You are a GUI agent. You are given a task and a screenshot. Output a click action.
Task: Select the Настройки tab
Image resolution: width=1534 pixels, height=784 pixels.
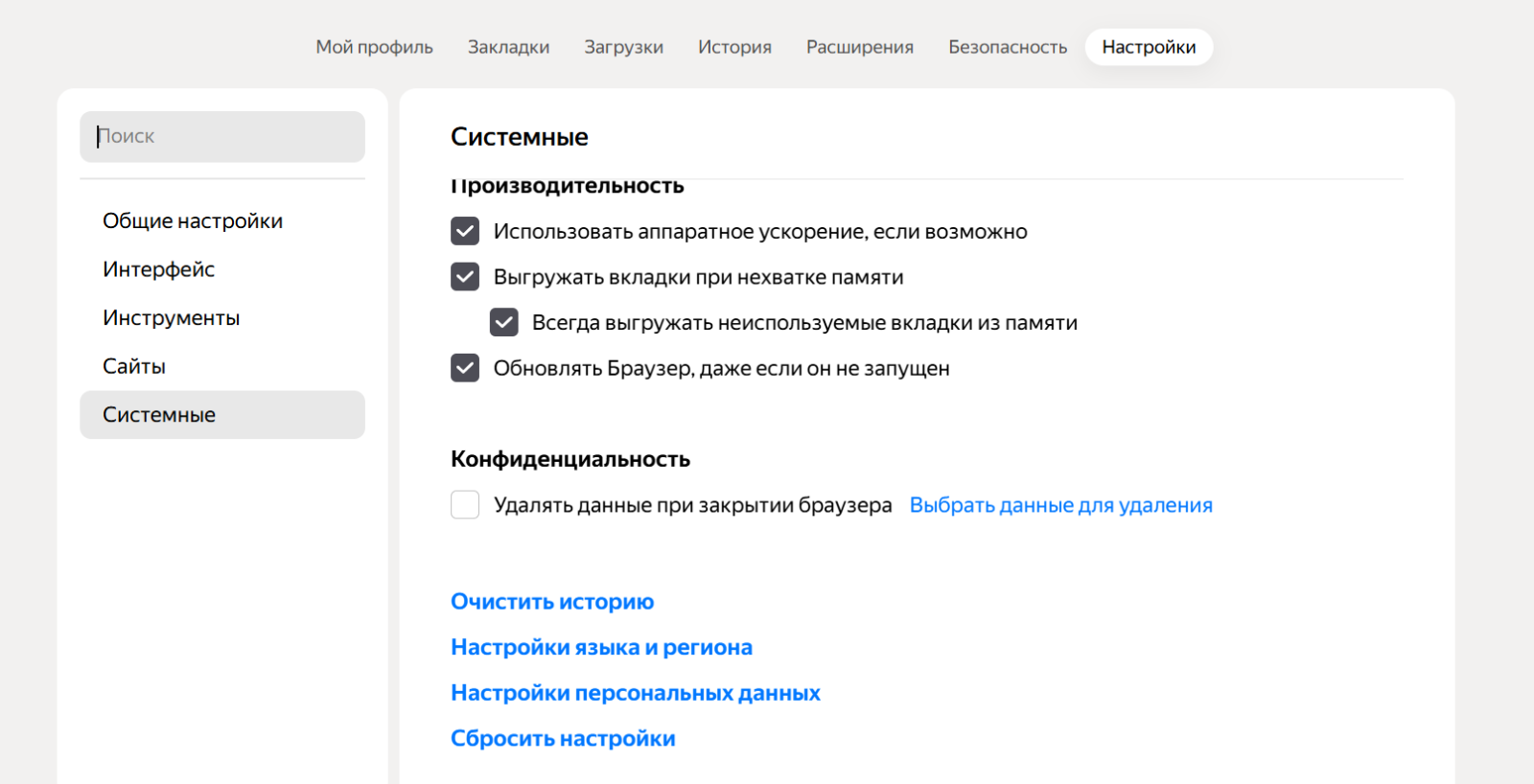pyautogui.click(x=1149, y=47)
